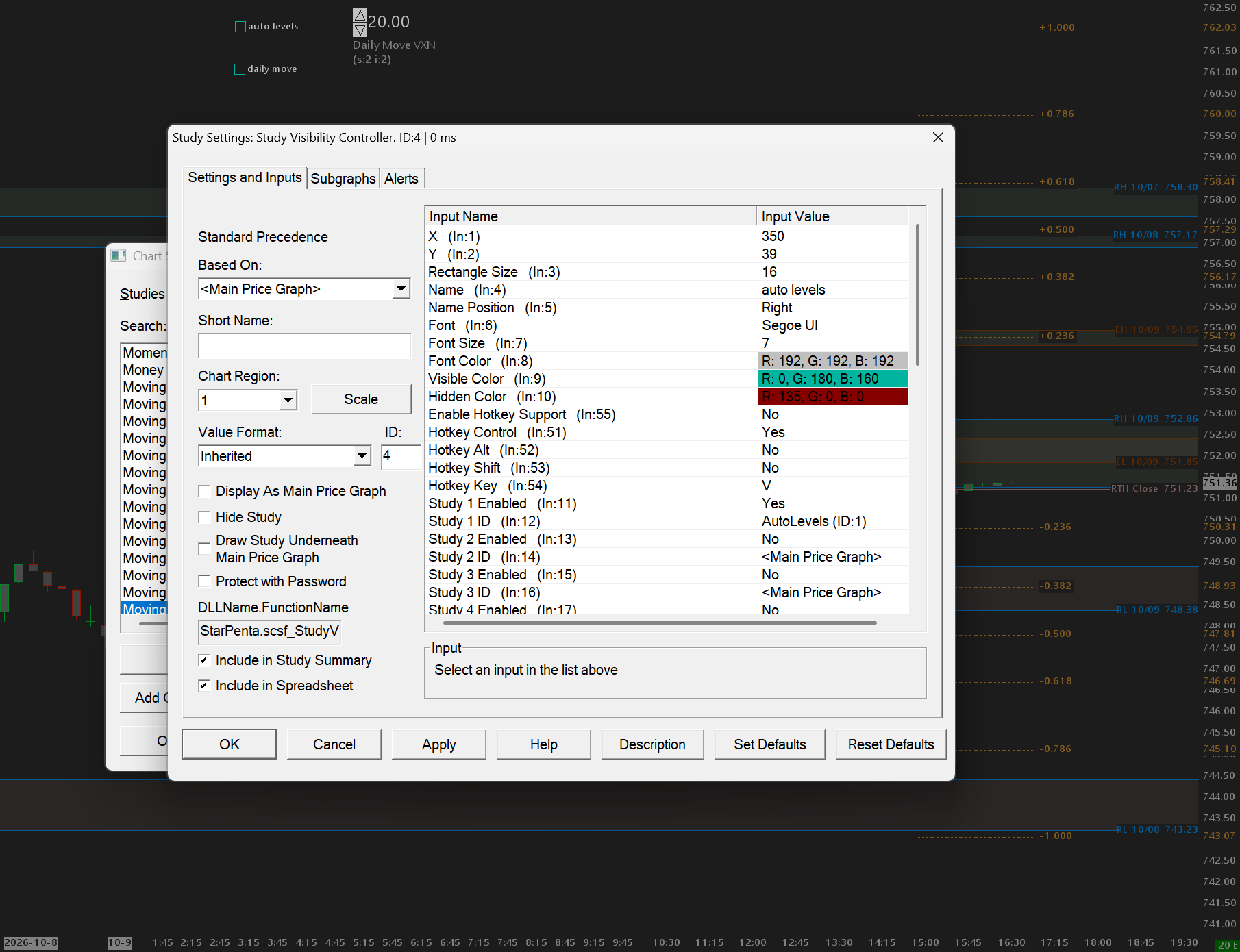Enable Draw Study Underneath Main Price Graph

204,549
